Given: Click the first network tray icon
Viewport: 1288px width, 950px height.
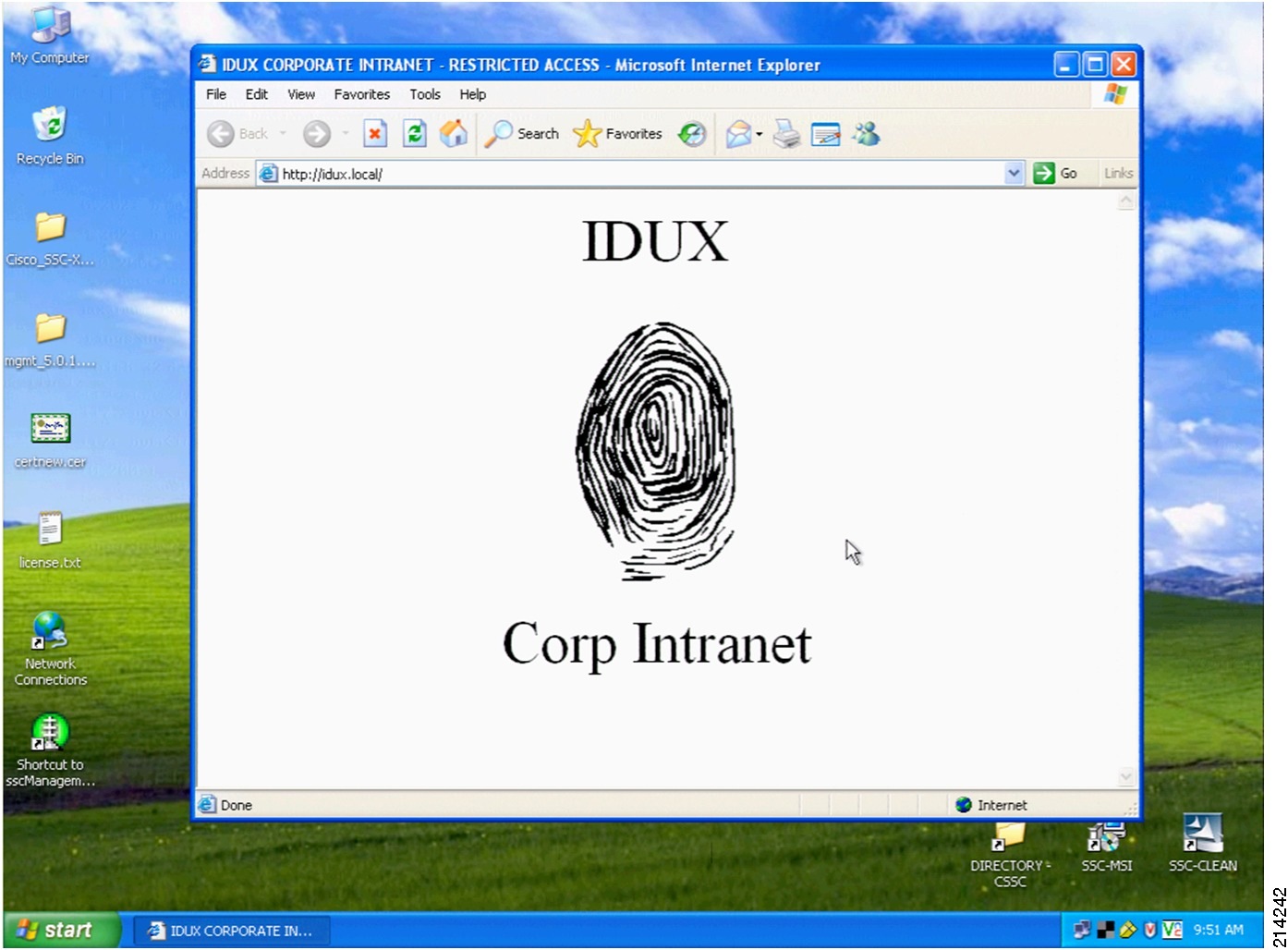Looking at the screenshot, I should [x=1082, y=931].
